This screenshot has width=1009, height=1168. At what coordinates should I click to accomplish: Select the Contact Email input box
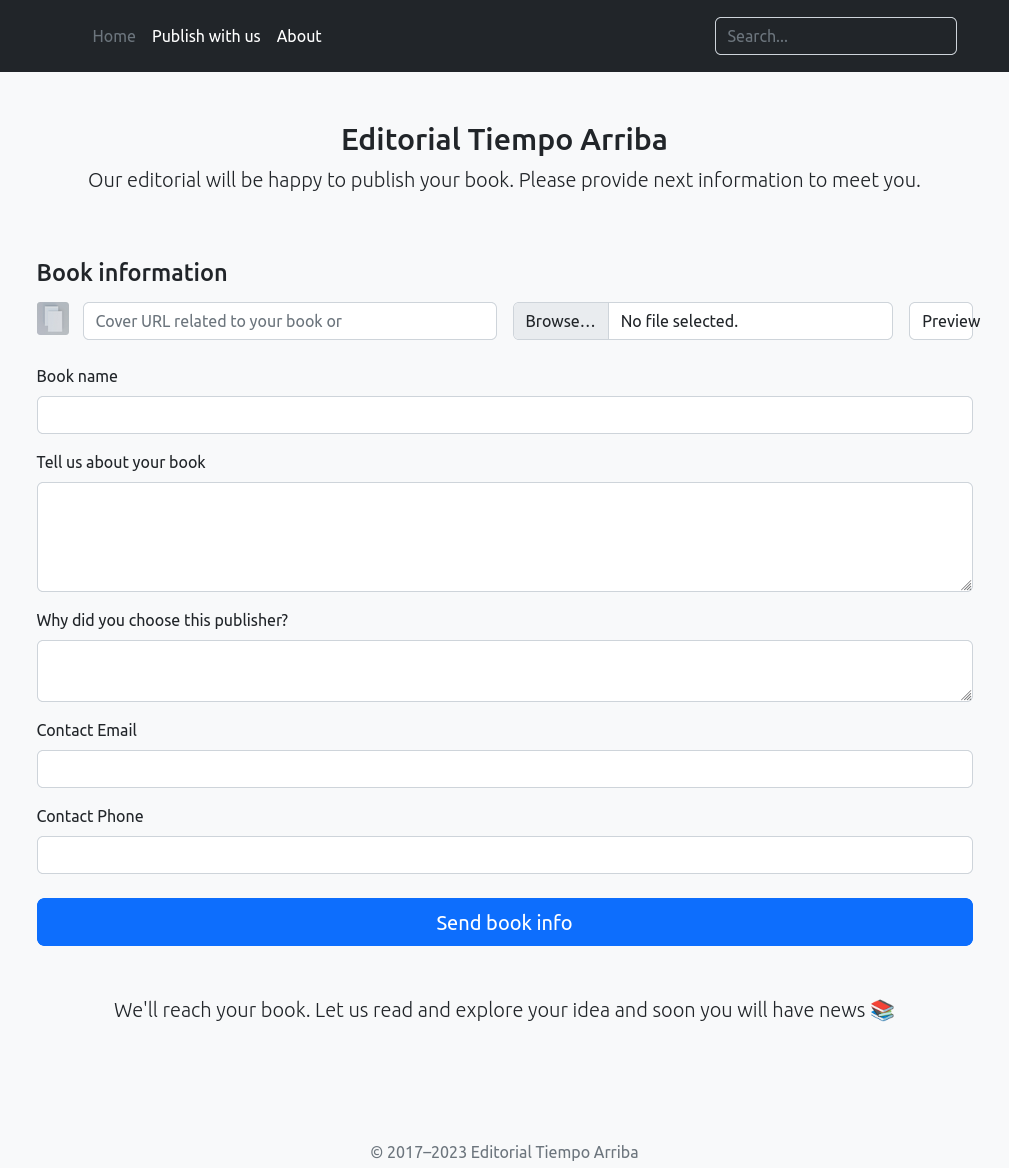(x=504, y=769)
